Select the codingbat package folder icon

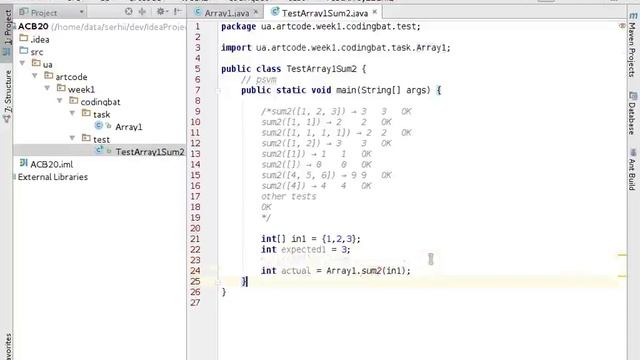click(x=74, y=101)
